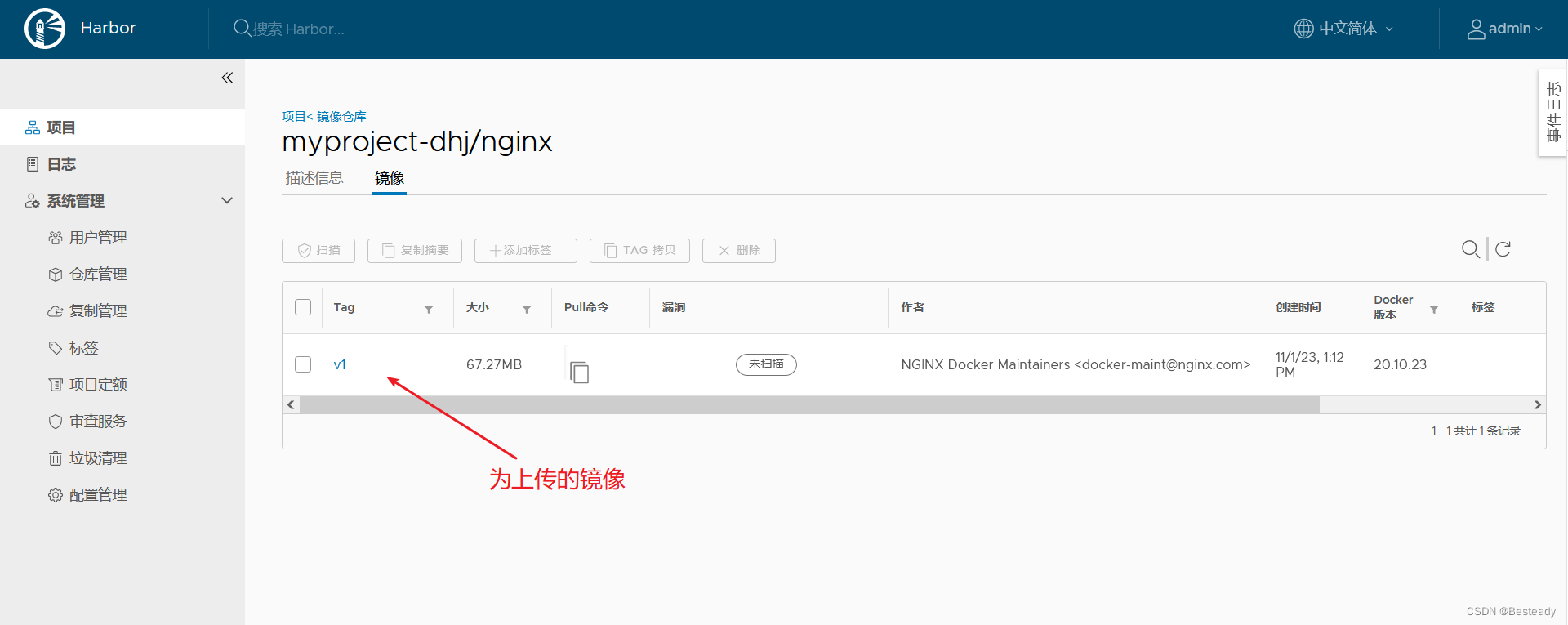Open table search magnifier icon
This screenshot has width=1568, height=625.
point(1471,249)
